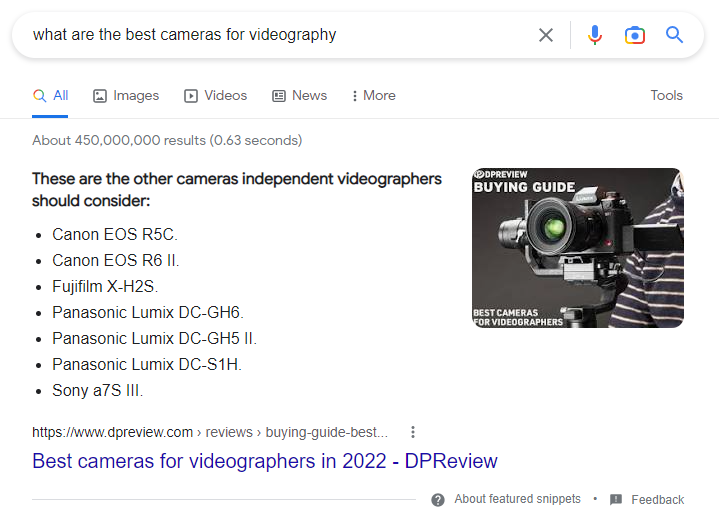719x522 pixels.
Task: Switch to the News tab
Action: pos(299,95)
